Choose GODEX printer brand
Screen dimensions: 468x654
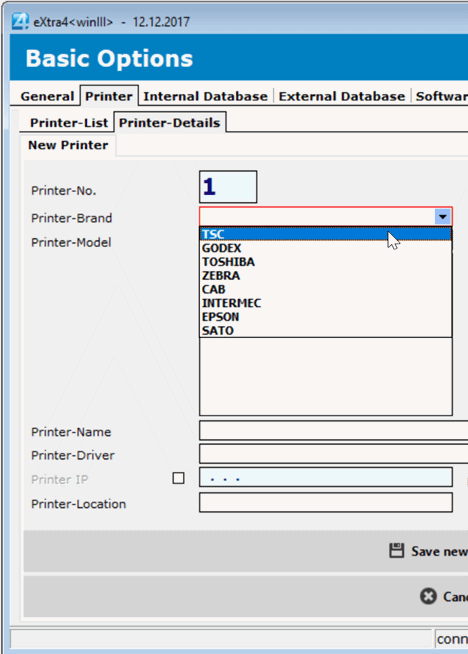[325, 248]
